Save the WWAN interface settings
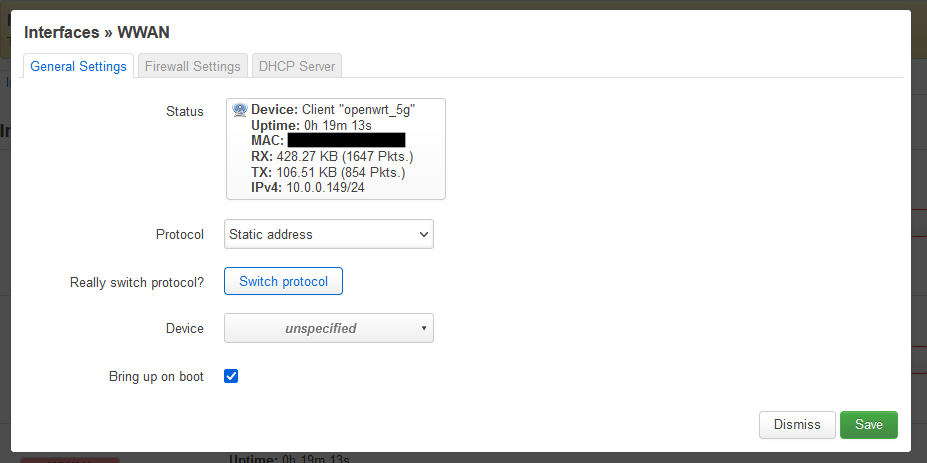Image resolution: width=927 pixels, height=463 pixels. pos(868,424)
